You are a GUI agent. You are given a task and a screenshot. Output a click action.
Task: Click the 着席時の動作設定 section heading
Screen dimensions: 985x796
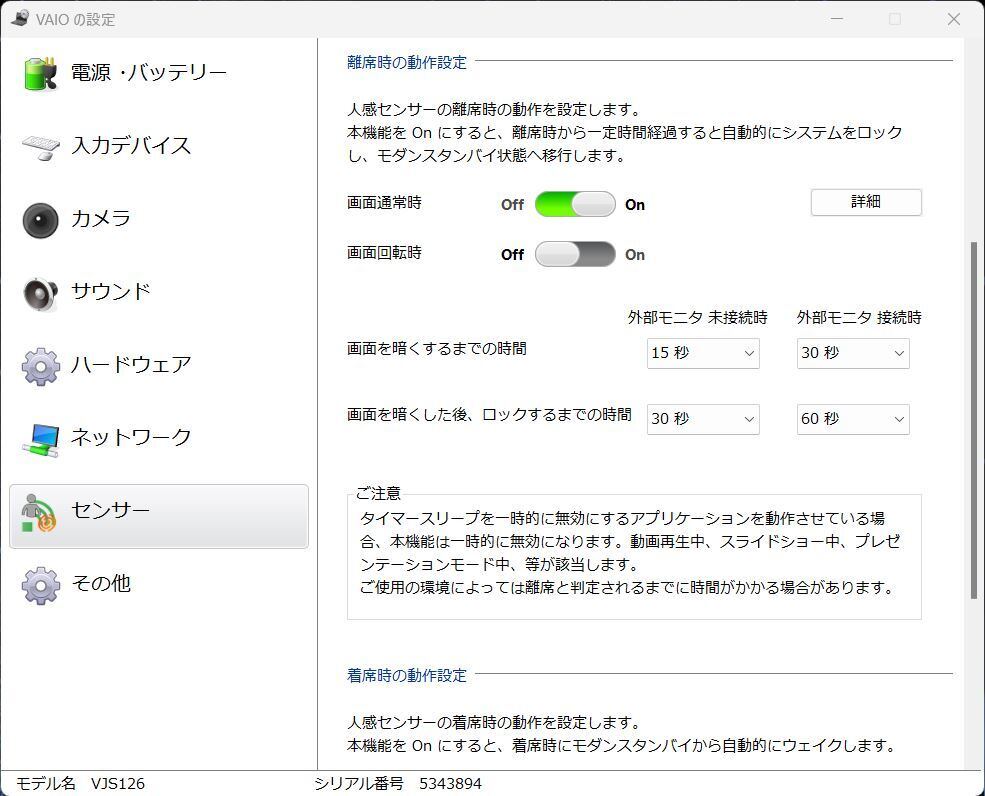tap(407, 675)
